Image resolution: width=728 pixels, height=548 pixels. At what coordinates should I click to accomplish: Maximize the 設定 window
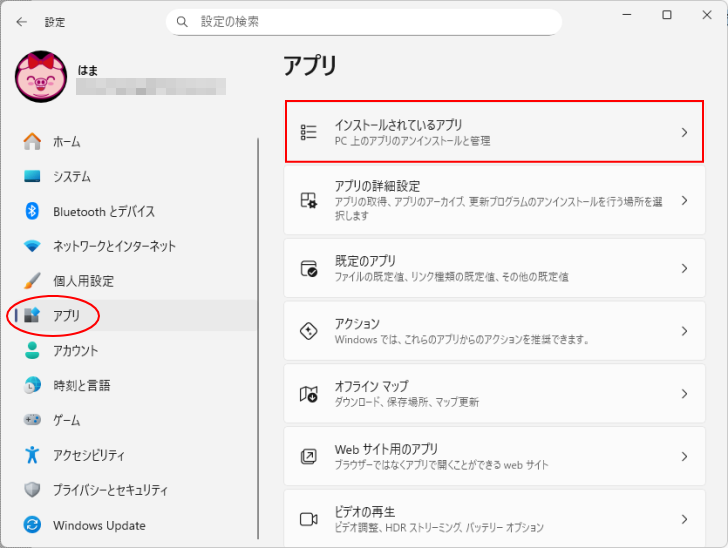pos(667,15)
